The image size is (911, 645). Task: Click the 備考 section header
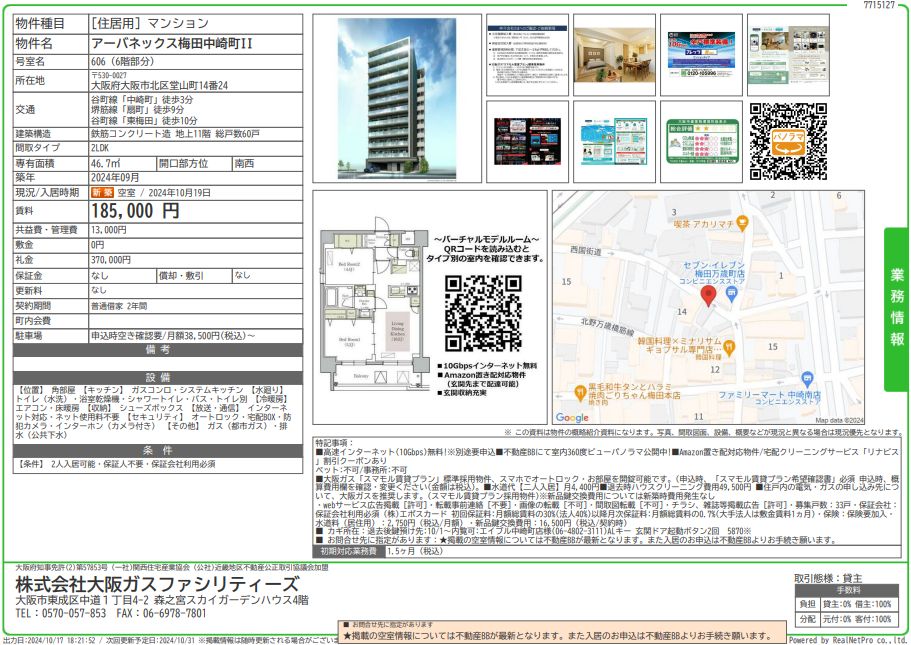point(157,350)
